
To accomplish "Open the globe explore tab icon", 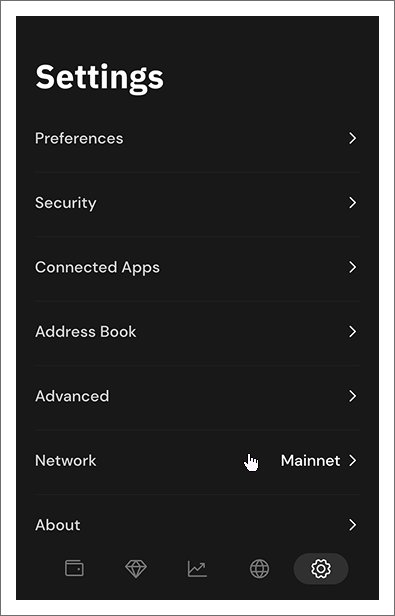I will [259, 568].
